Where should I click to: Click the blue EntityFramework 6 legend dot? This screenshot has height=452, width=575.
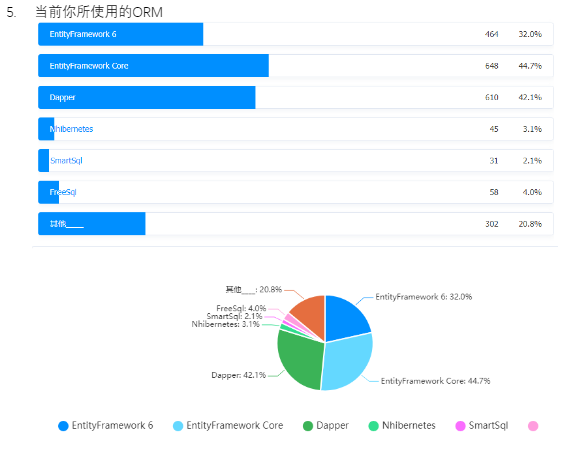coord(63,426)
